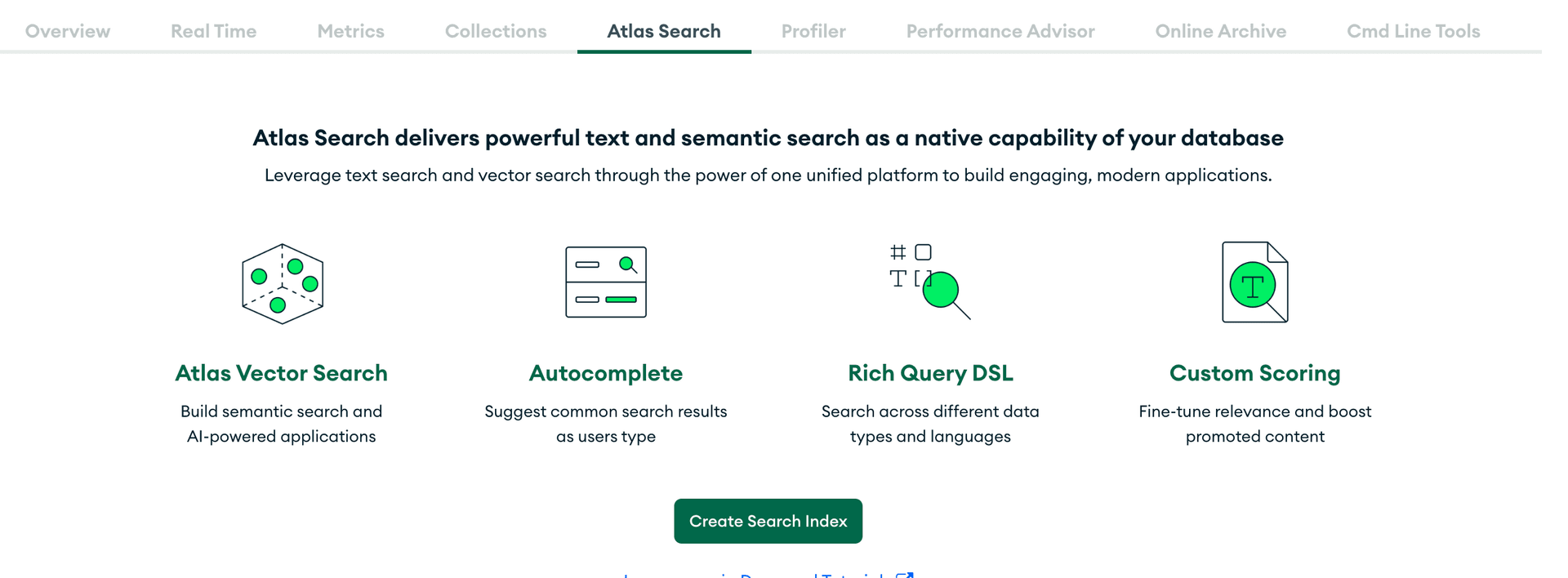Viewport: 1568px width, 578px height.
Task: Open the Online Archive tab
Action: coord(1220,31)
